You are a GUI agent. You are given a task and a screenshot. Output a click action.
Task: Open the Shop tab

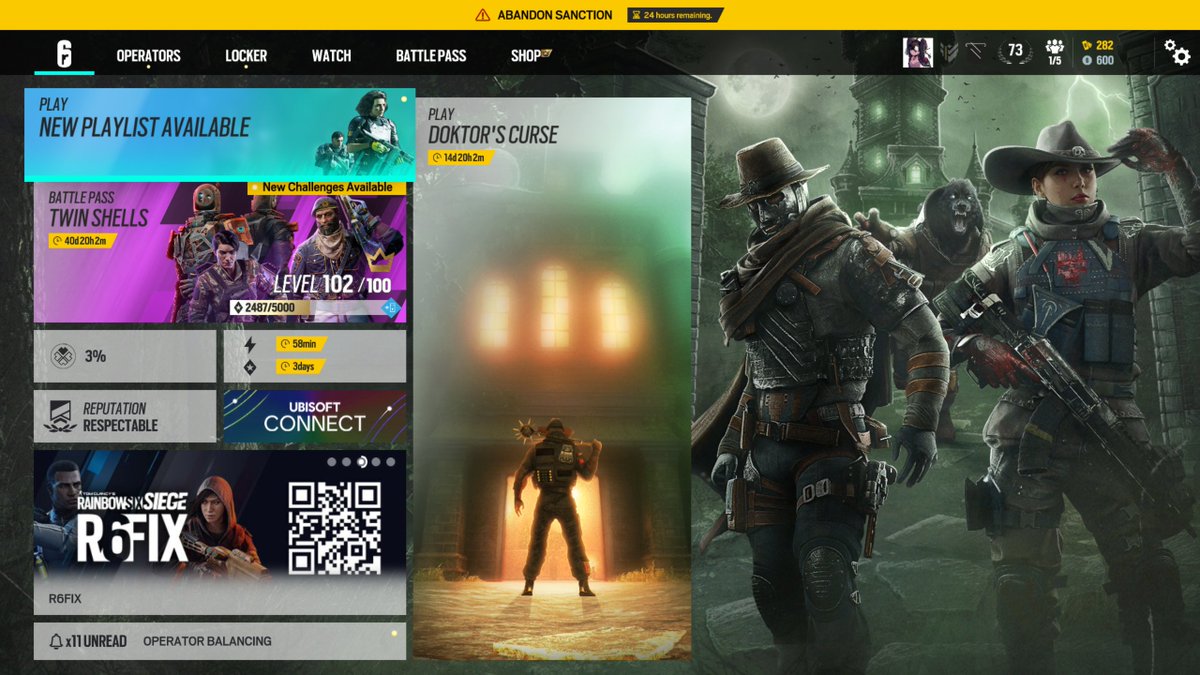(531, 56)
